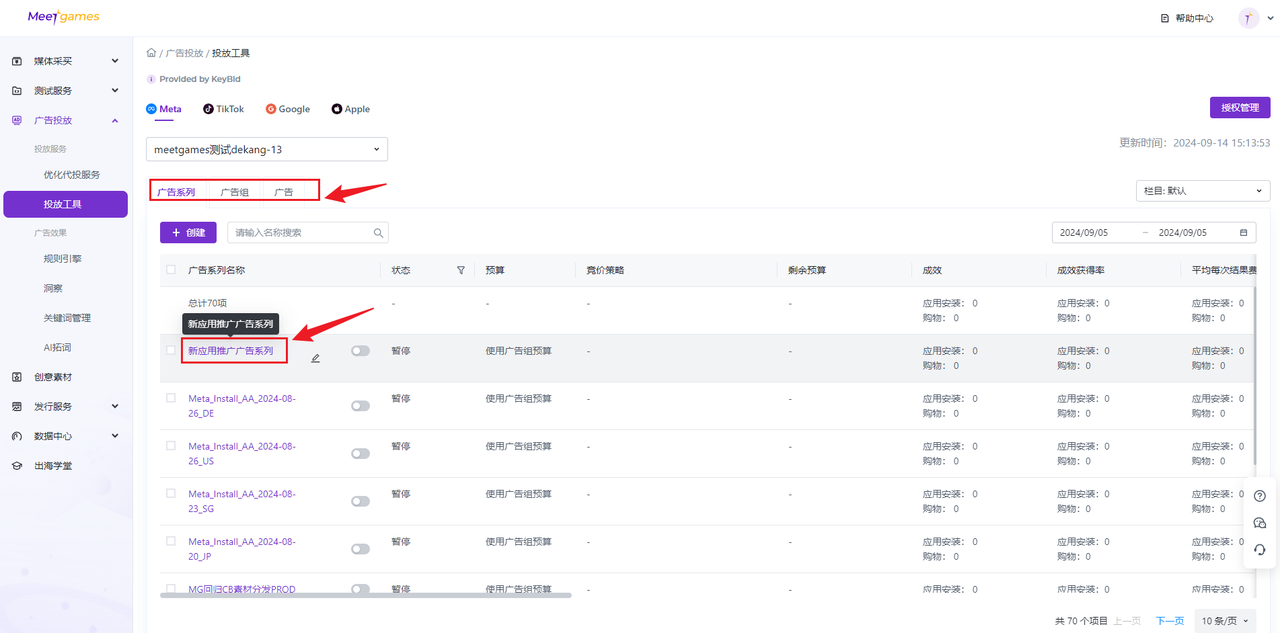This screenshot has width=1280, height=633.
Task: Click the 媒体采买 sidebar icon
Action: click(x=17, y=61)
